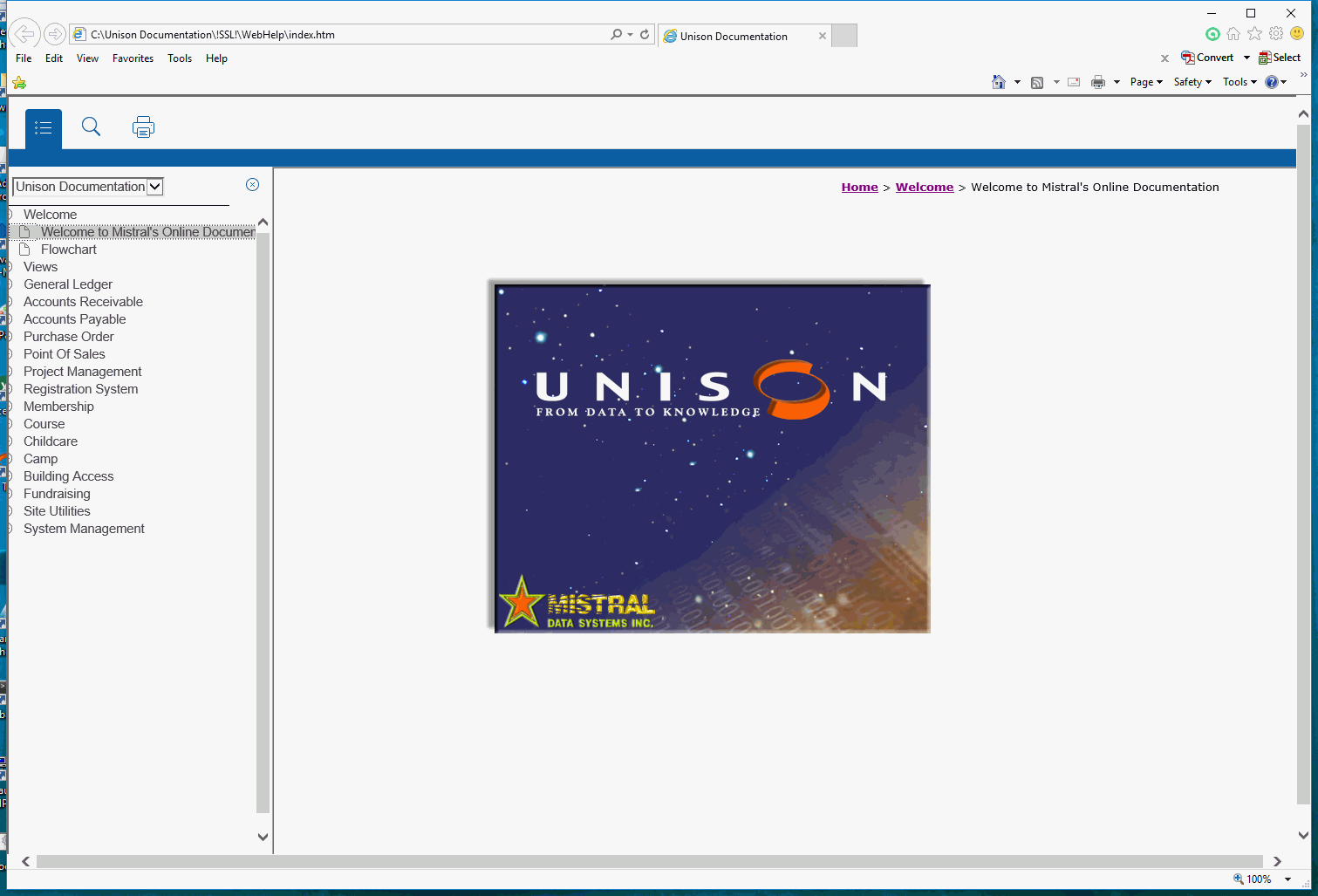Expand Membership in contents
The height and width of the screenshot is (896, 1318).
[58, 407]
